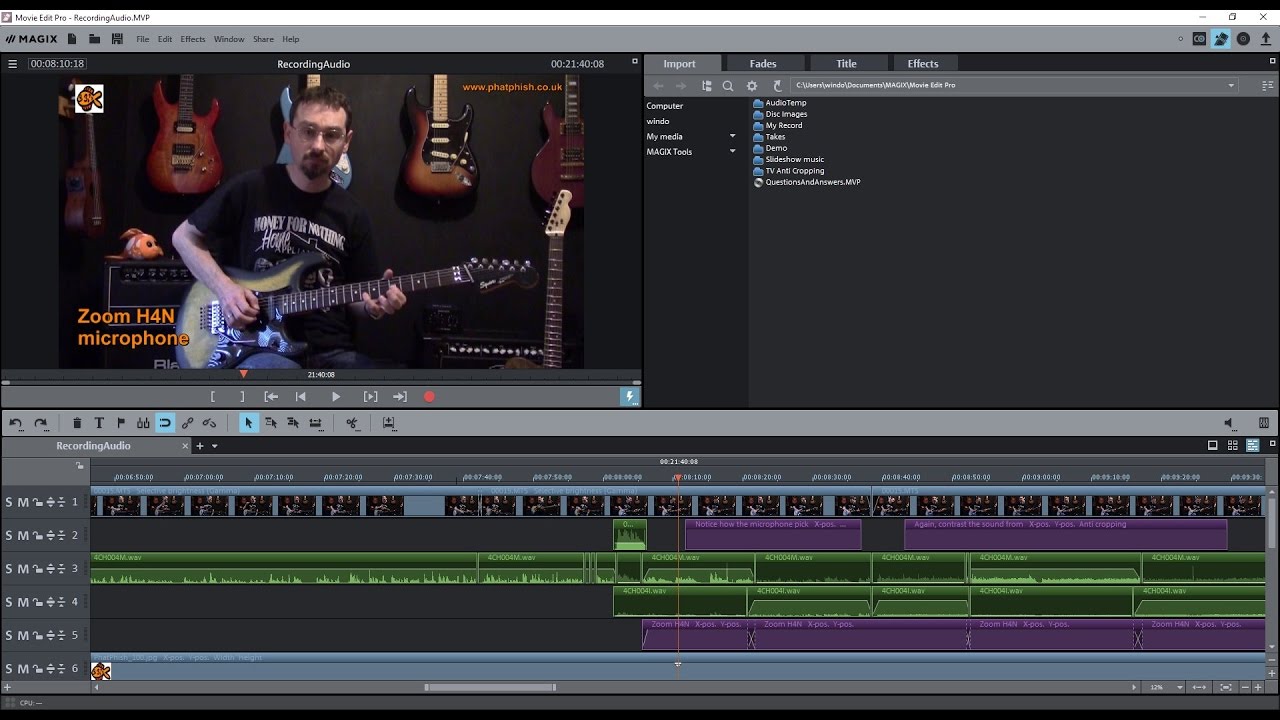Click the search magnifier in media pool
The image size is (1280, 720).
point(728,86)
